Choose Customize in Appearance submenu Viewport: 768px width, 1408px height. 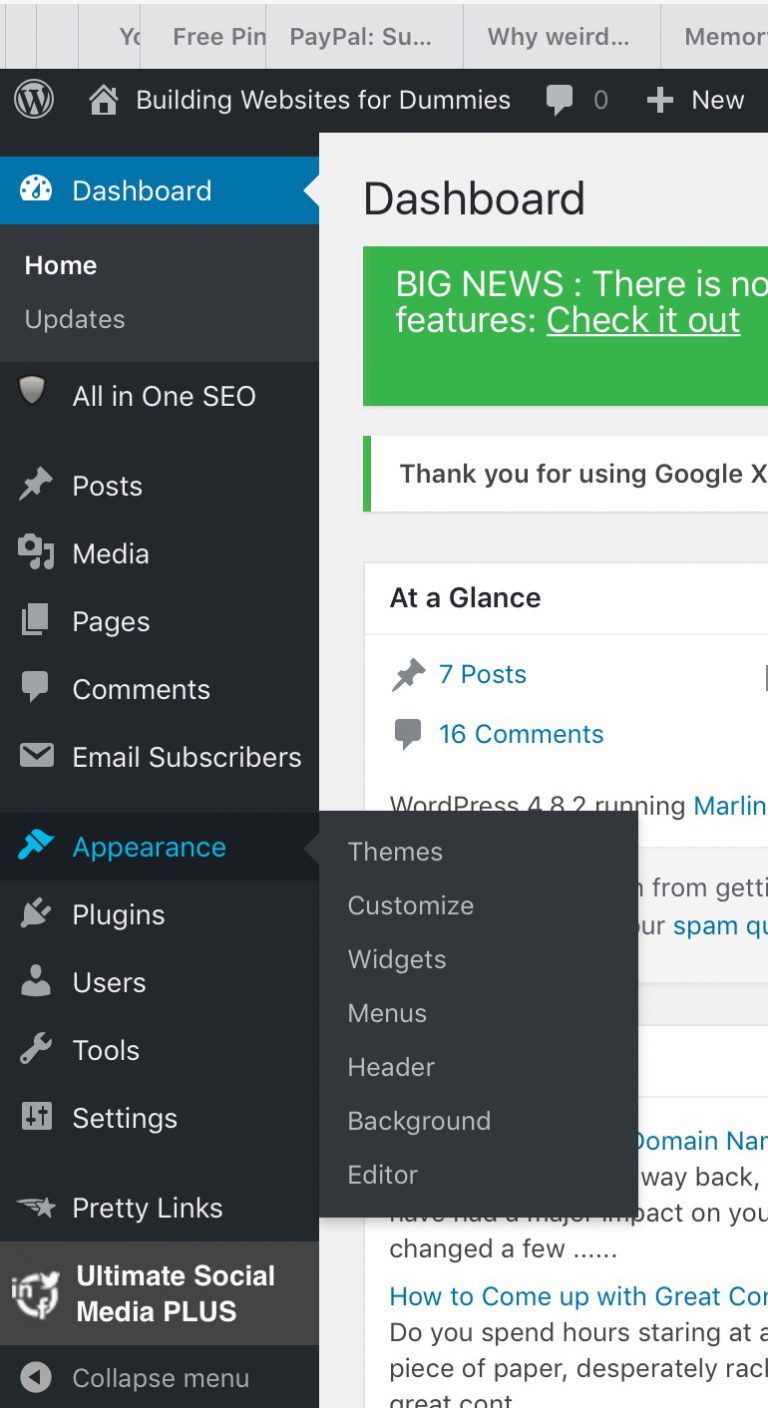pyautogui.click(x=411, y=906)
